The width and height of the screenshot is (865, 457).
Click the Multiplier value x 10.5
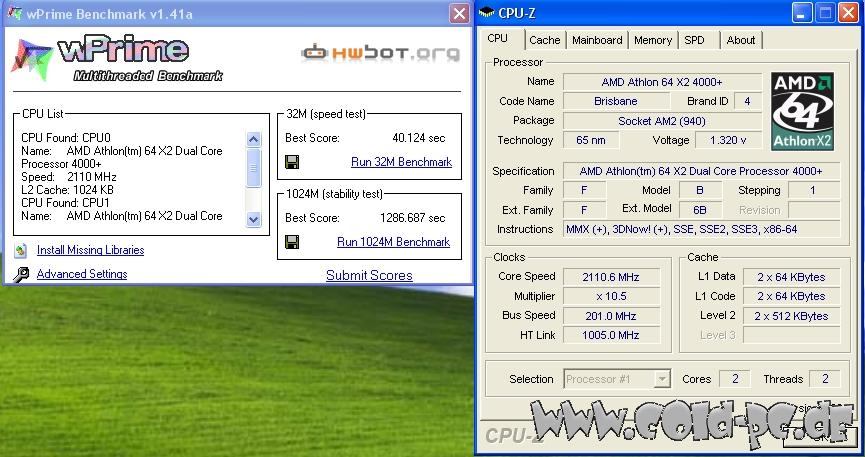[x=611, y=296]
